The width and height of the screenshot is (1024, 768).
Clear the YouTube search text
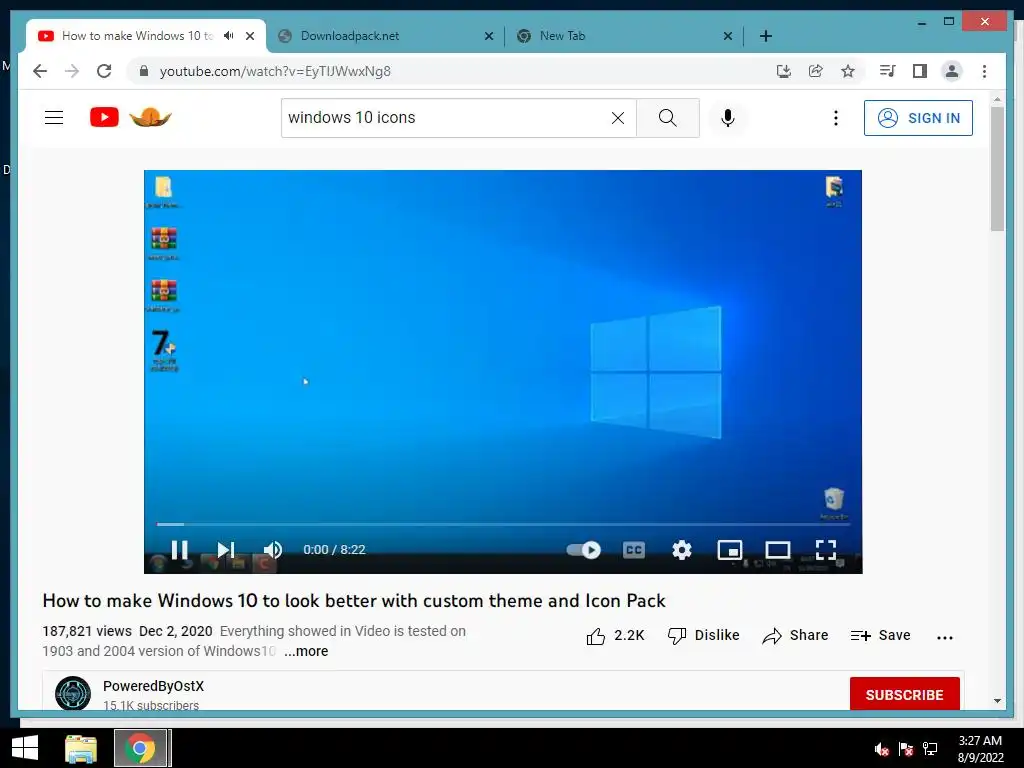pos(618,118)
